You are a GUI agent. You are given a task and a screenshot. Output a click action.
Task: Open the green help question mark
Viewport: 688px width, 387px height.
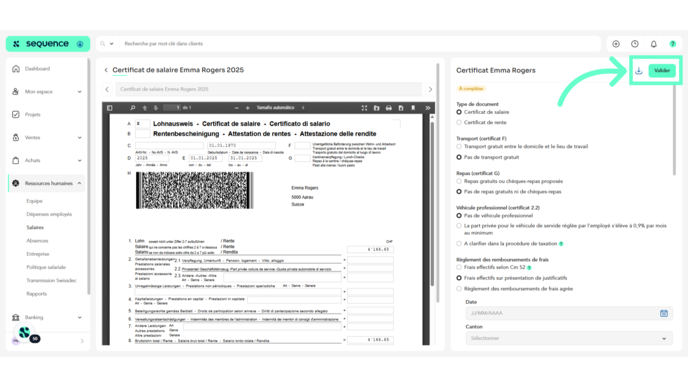[x=672, y=44]
